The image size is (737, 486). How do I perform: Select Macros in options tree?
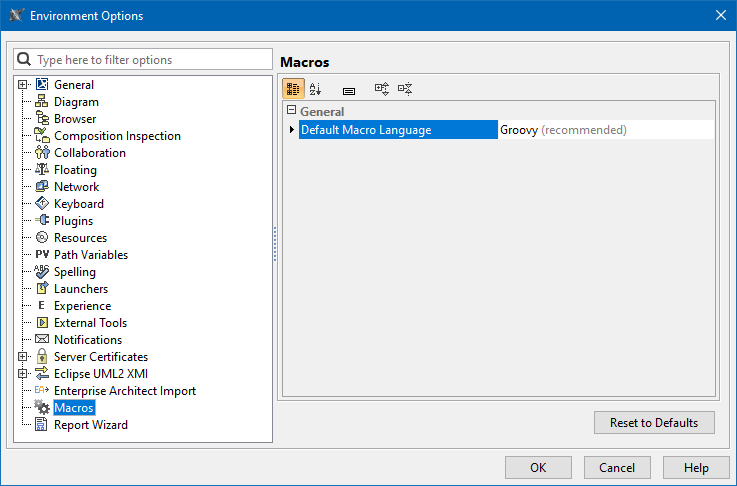(74, 408)
